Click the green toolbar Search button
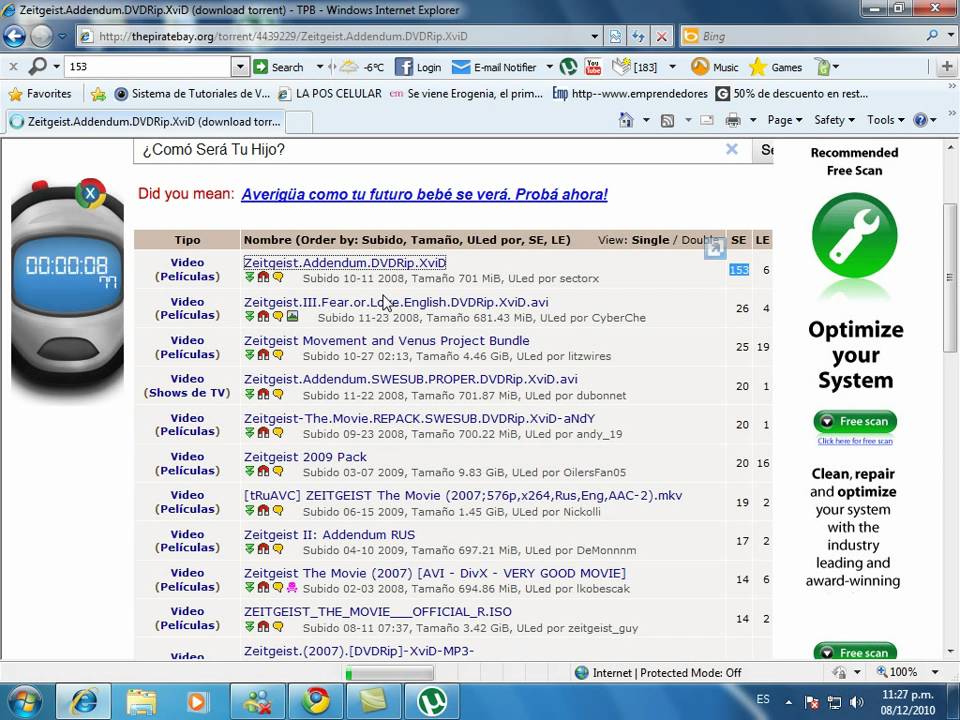Image resolution: width=960 pixels, height=720 pixels. 278,67
